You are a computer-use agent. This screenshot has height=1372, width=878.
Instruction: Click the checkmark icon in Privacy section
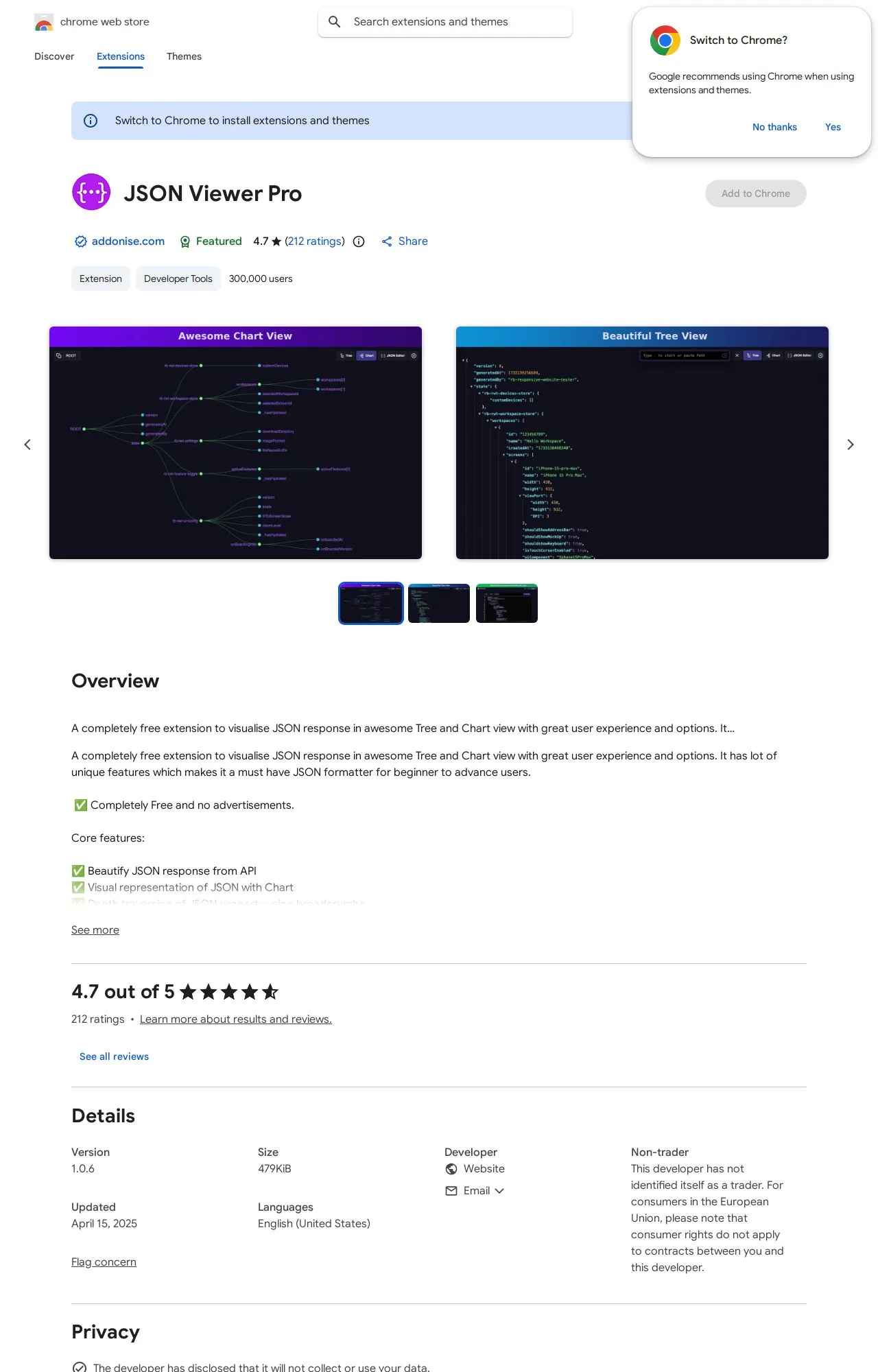click(80, 1368)
